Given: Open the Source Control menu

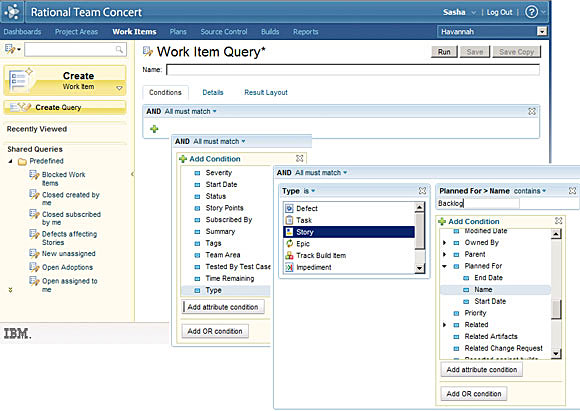Looking at the screenshot, I should [224, 32].
